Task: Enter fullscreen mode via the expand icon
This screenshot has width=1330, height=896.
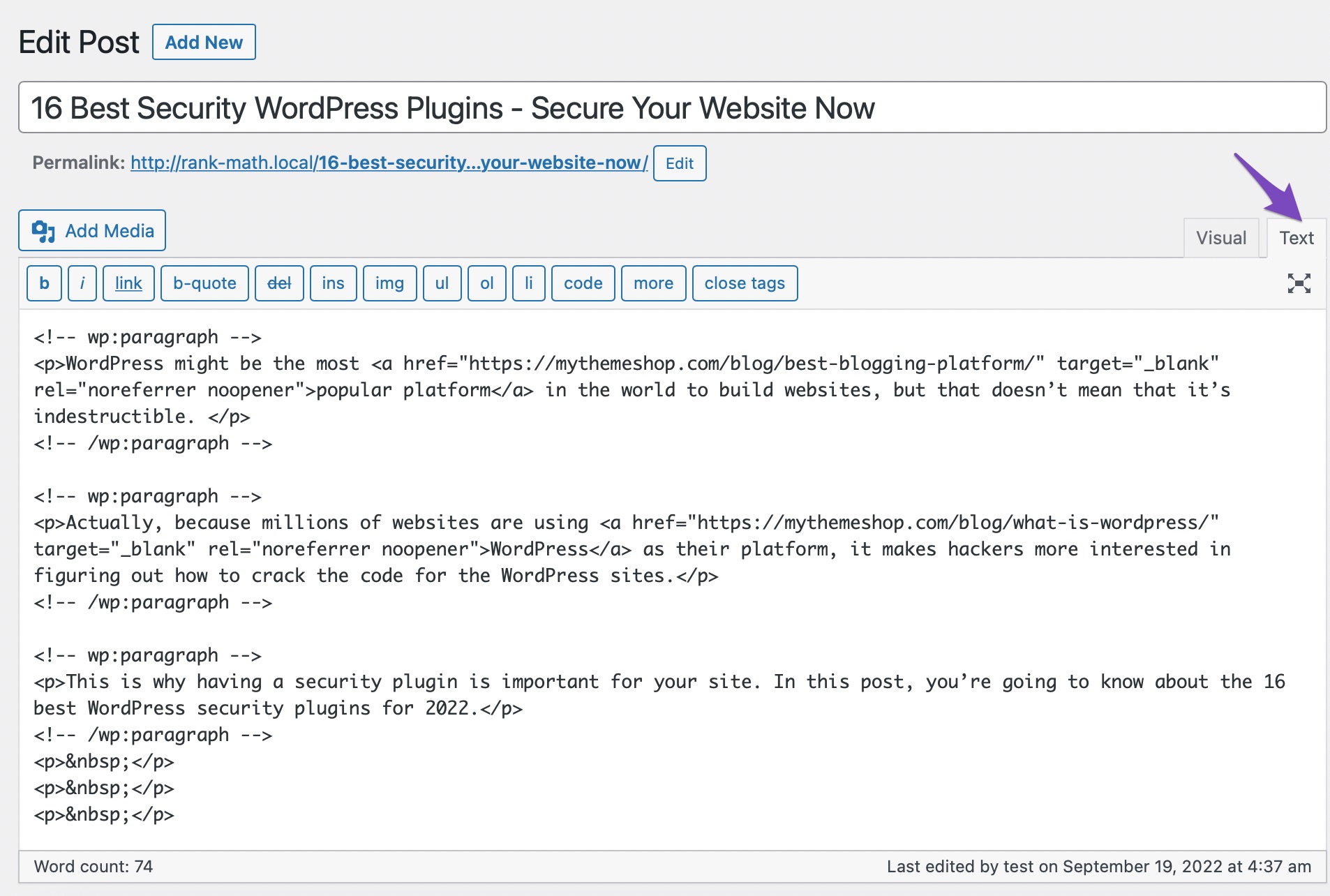Action: [x=1299, y=283]
